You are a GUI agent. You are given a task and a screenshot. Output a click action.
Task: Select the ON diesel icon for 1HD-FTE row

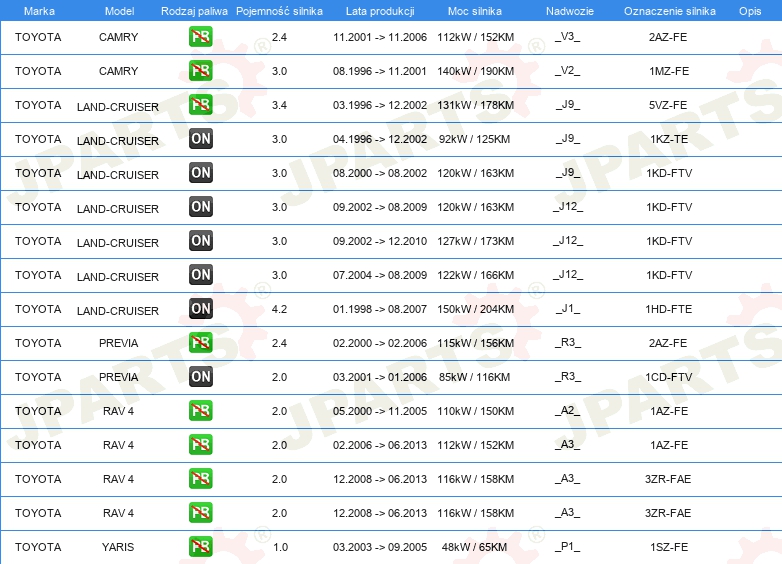(x=200, y=309)
